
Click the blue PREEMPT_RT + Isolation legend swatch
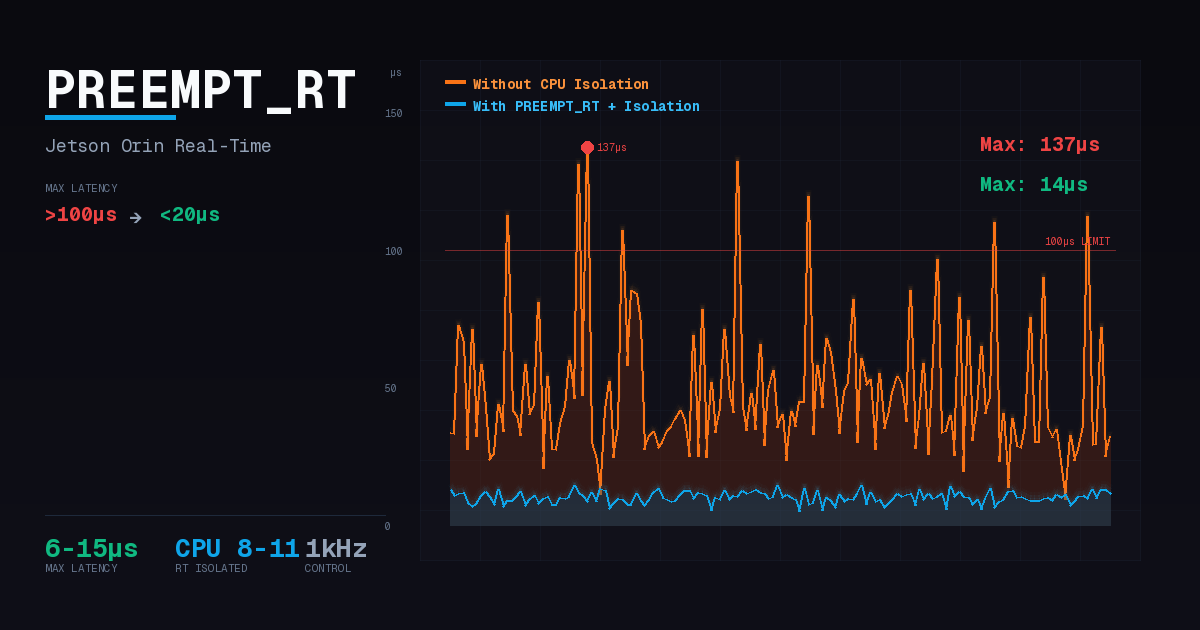[x=455, y=105]
